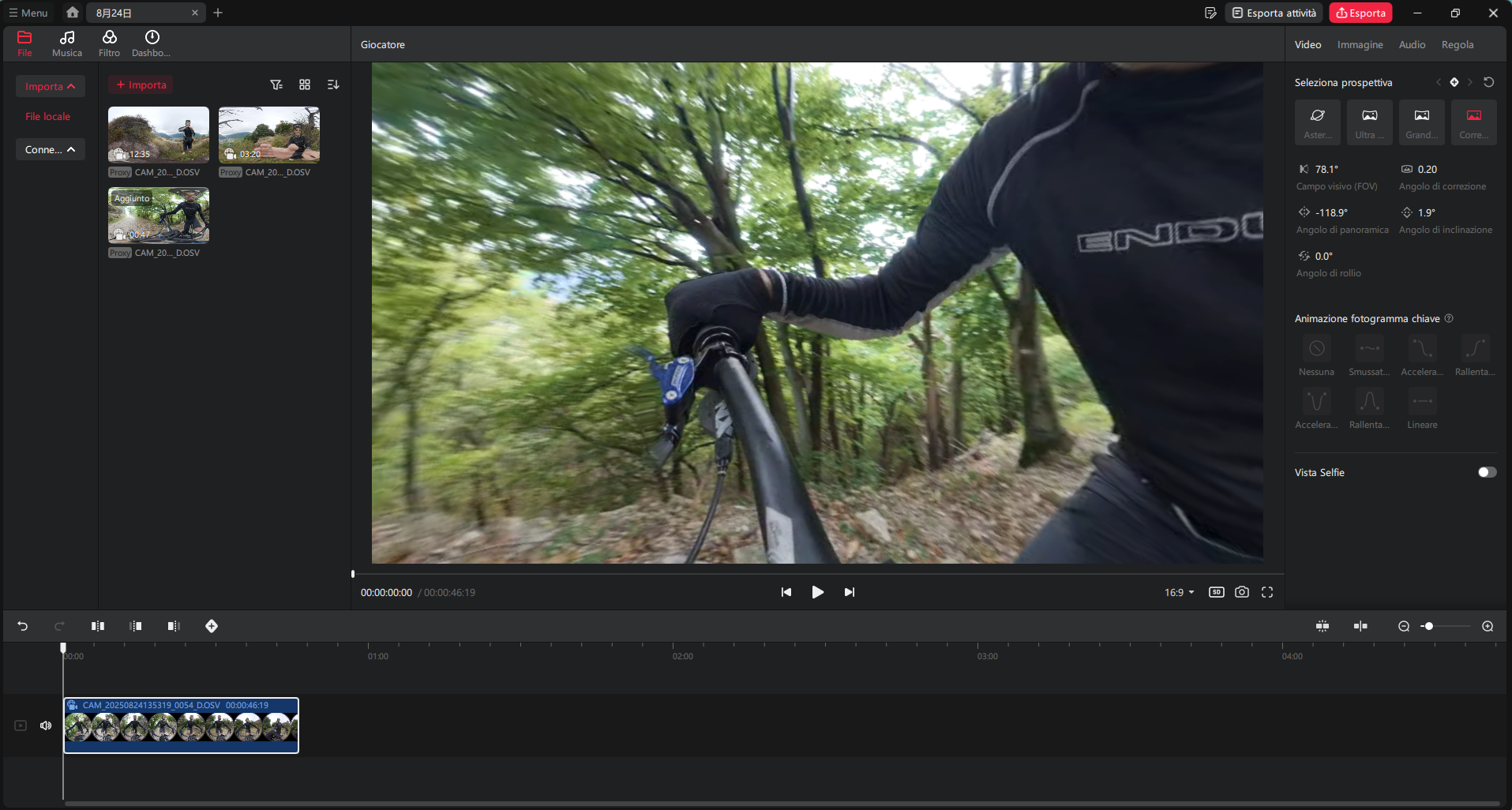The width and height of the screenshot is (1512, 810).
Task: Trim clip end to playhead
Action: tap(174, 626)
